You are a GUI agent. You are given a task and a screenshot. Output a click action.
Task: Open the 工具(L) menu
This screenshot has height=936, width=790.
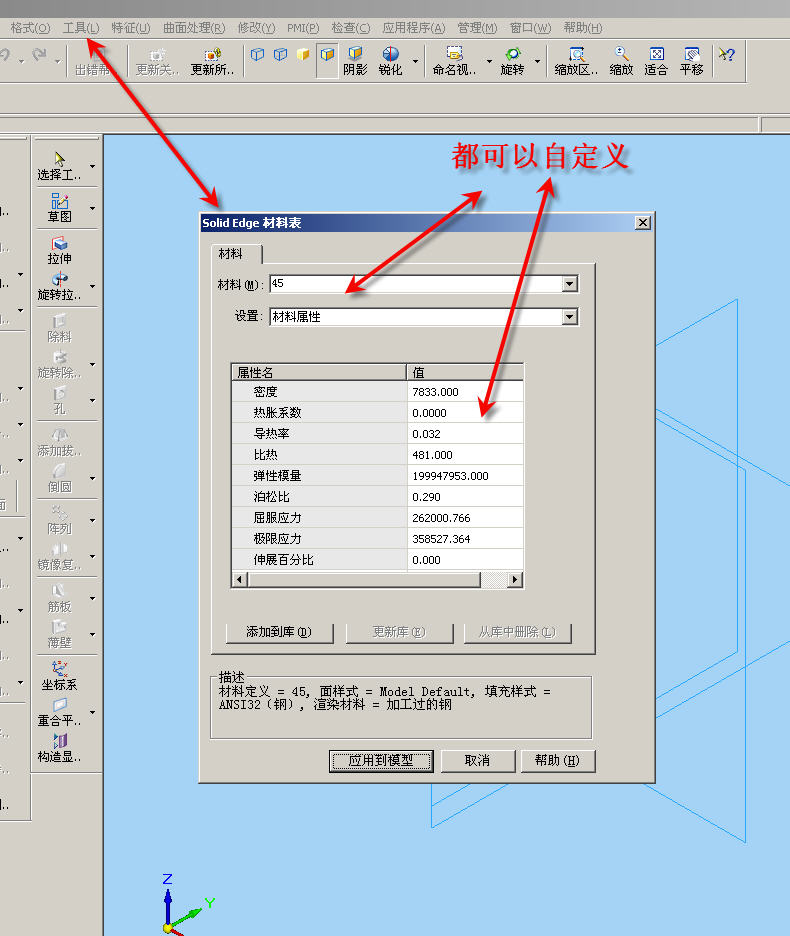click(x=81, y=28)
